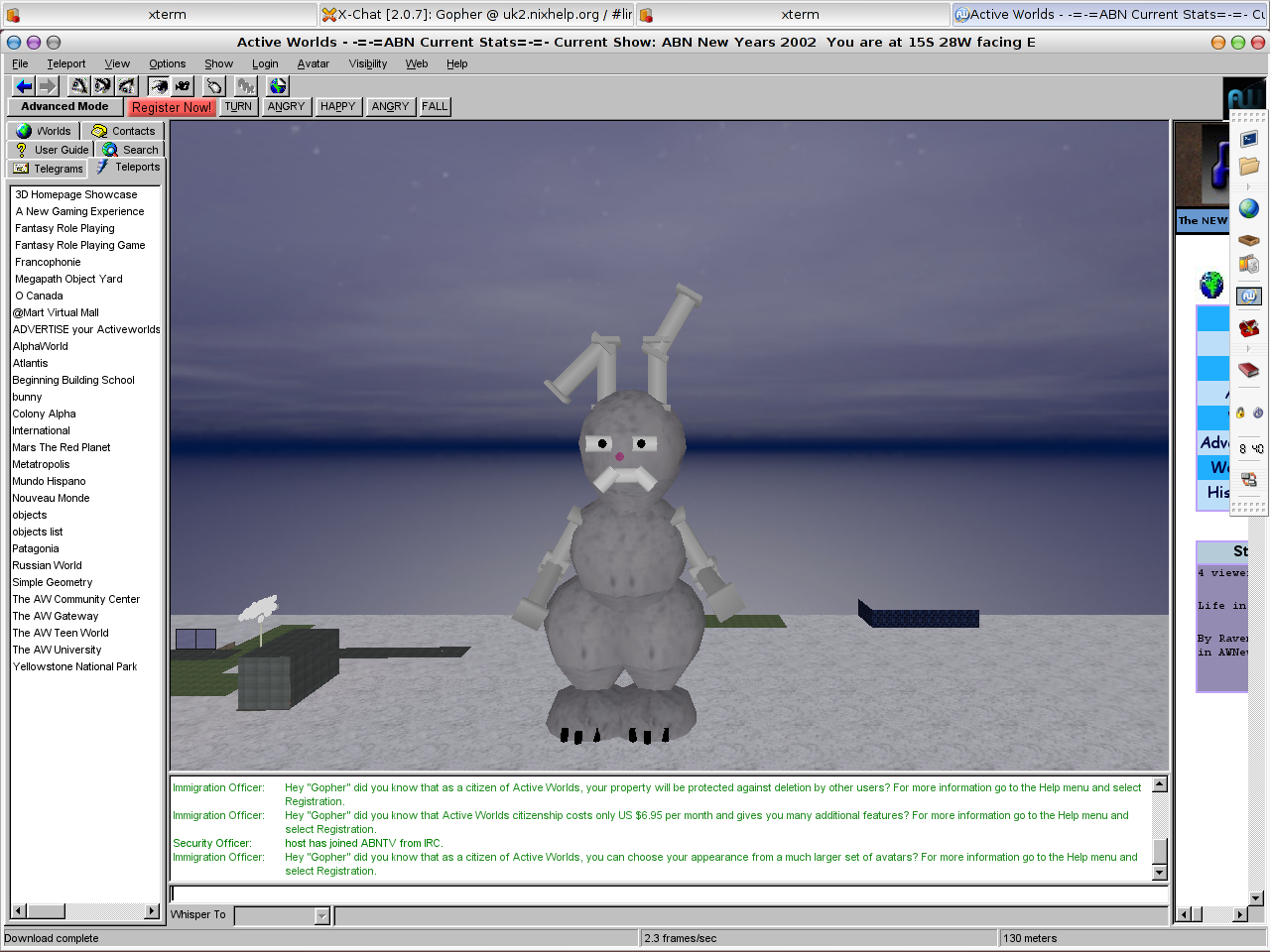Open the Visibility menu

368,63
